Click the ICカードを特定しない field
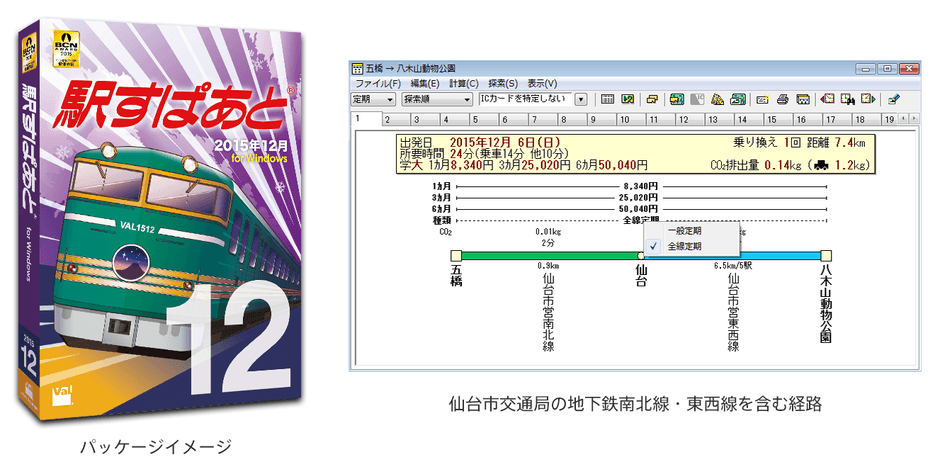Screen dimensions: 940x472 point(526,99)
